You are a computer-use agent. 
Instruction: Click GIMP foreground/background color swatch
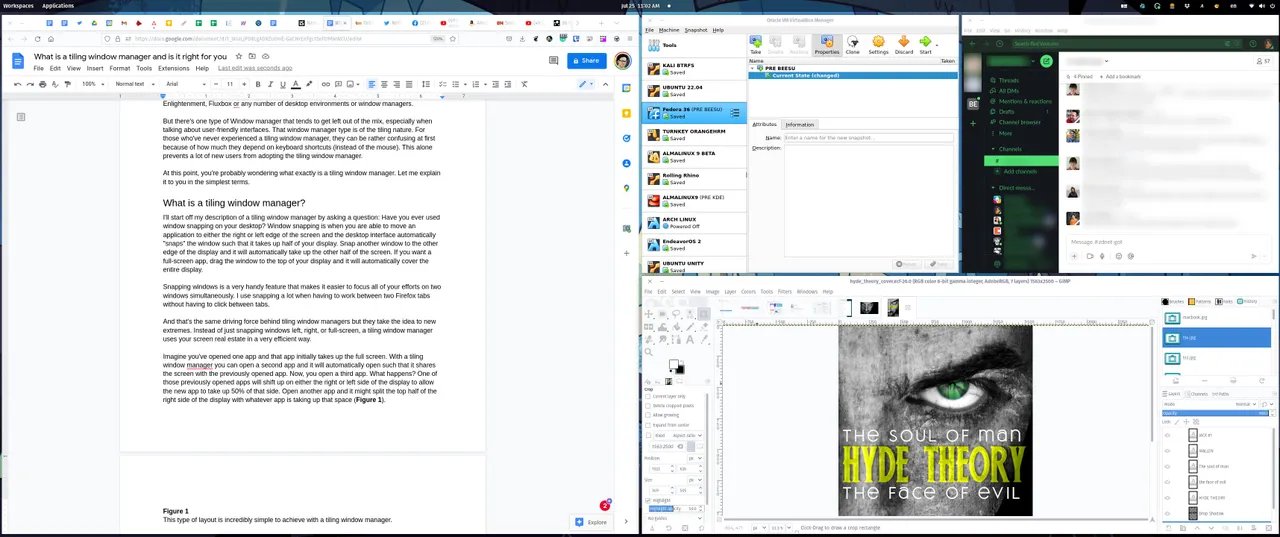tap(676, 366)
